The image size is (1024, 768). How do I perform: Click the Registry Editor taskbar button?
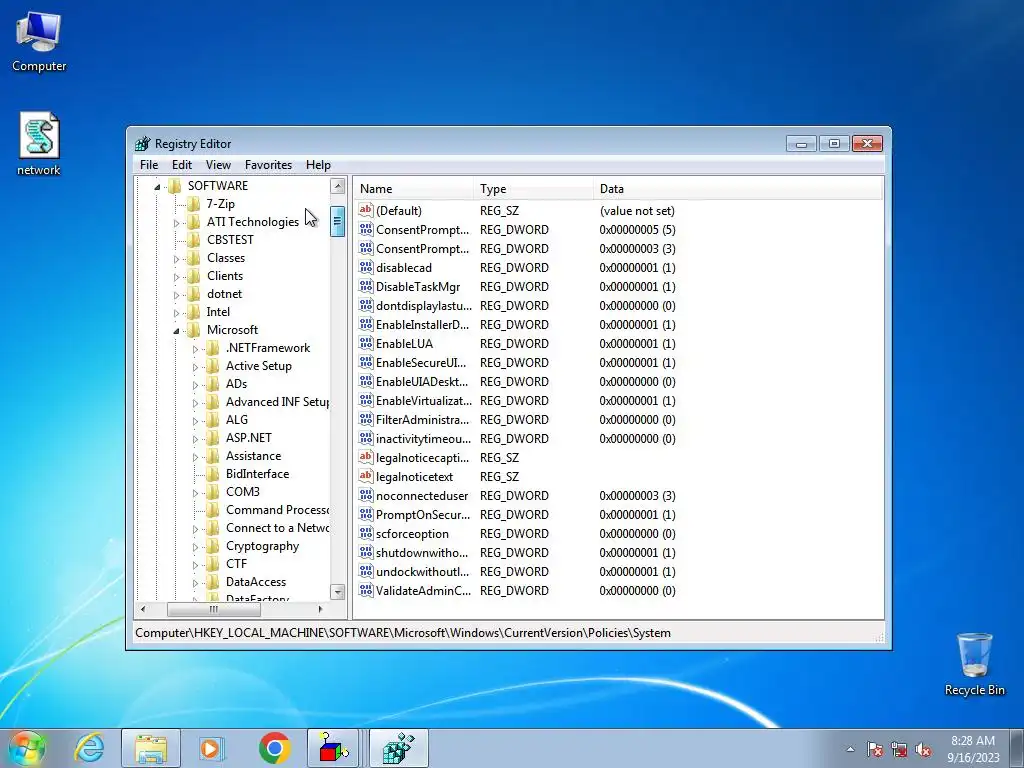click(x=399, y=748)
